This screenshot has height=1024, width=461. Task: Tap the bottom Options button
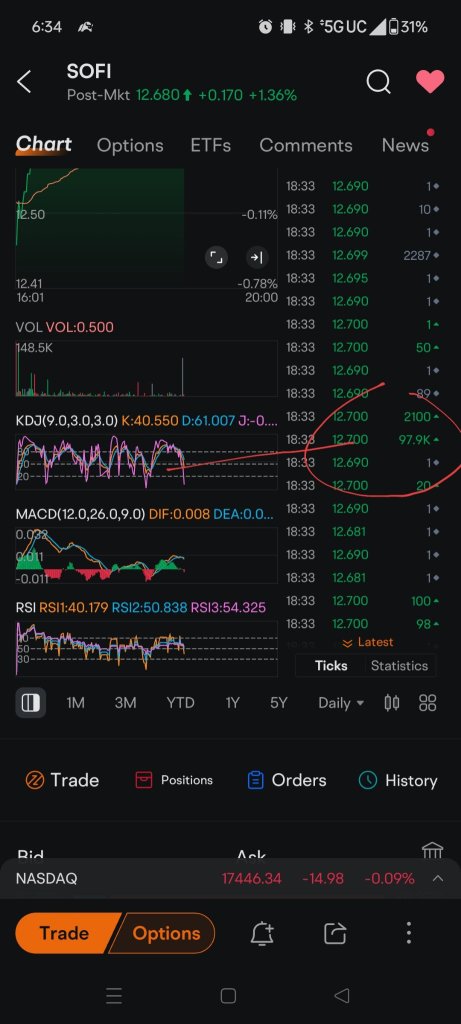click(165, 933)
